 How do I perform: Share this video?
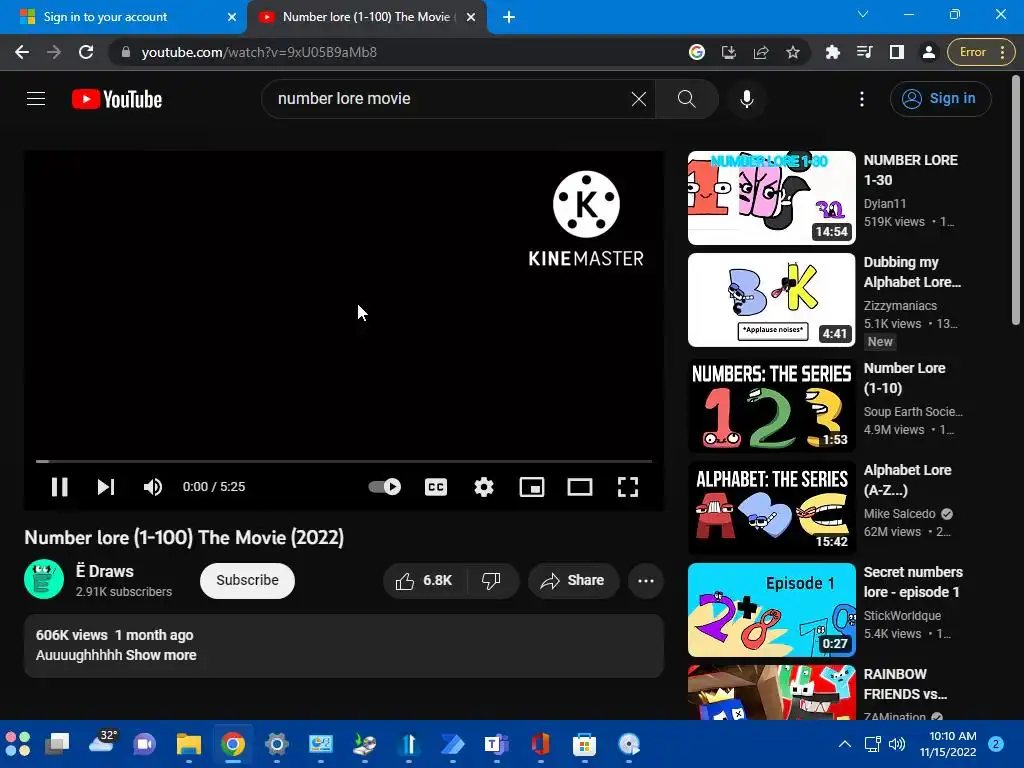pos(573,581)
